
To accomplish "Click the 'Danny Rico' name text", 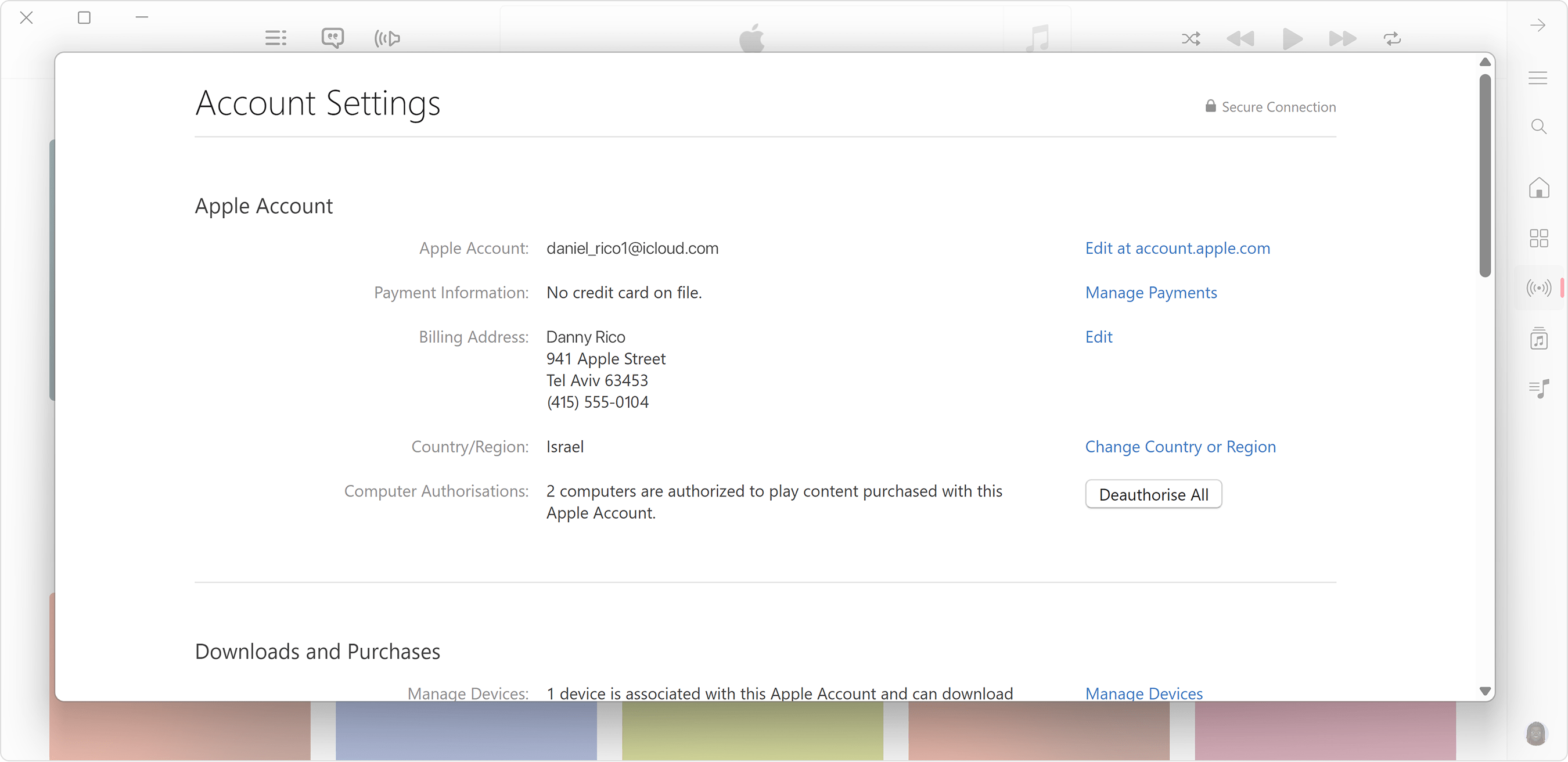I will pos(585,337).
